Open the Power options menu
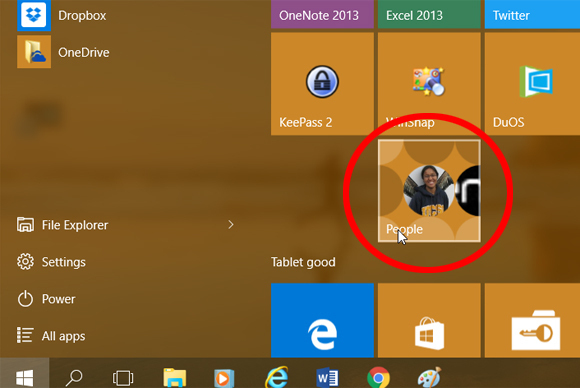The height and width of the screenshot is (388, 580). pyautogui.click(x=47, y=299)
